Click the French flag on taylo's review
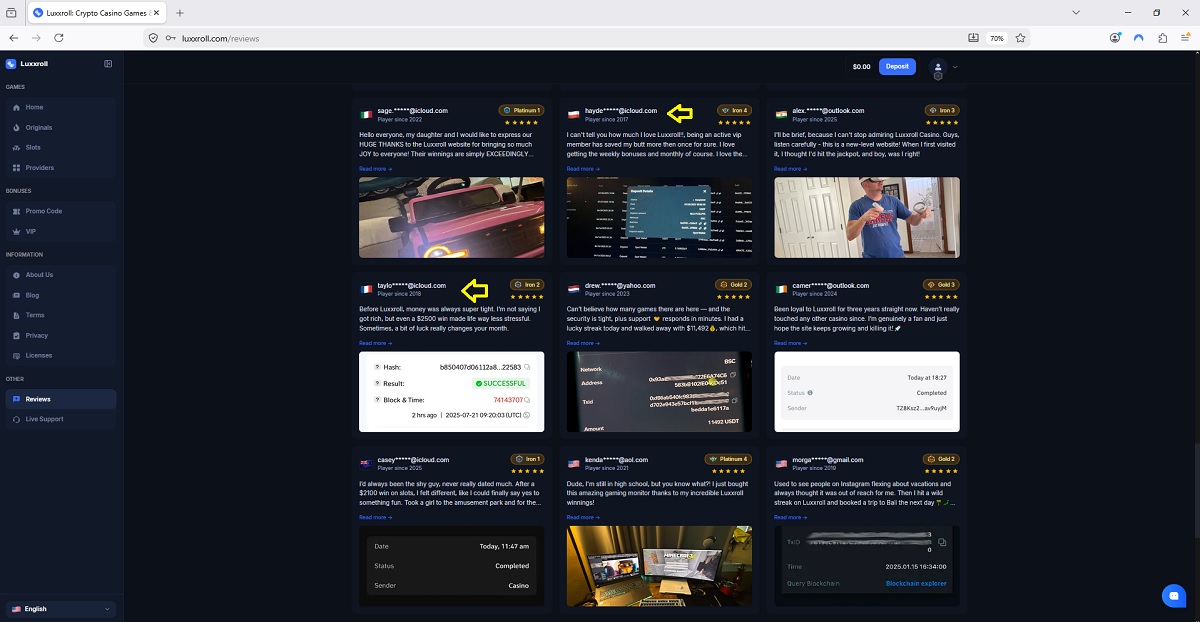Image resolution: width=1200 pixels, height=622 pixels. click(x=366, y=289)
